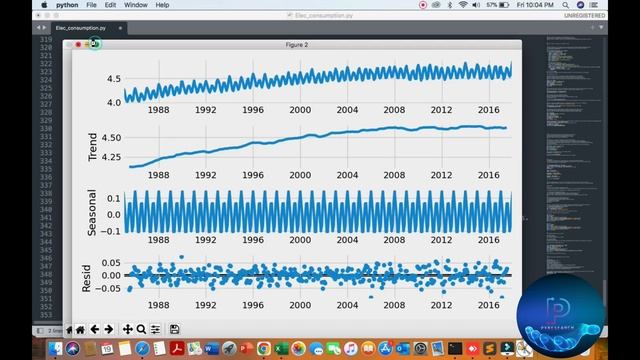Click the Trend axis label
The height and width of the screenshot is (360, 640).
click(93, 147)
